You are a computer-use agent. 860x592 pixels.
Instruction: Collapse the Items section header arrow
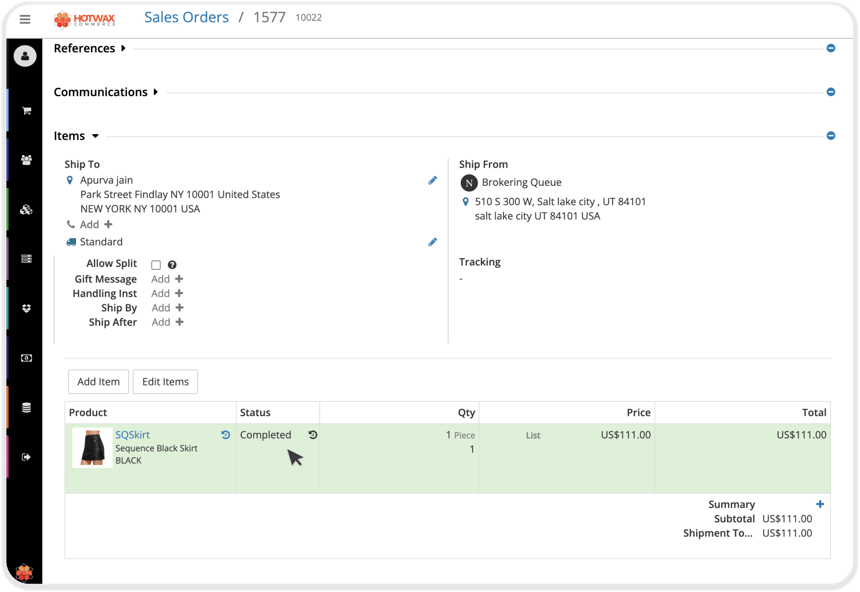point(95,136)
